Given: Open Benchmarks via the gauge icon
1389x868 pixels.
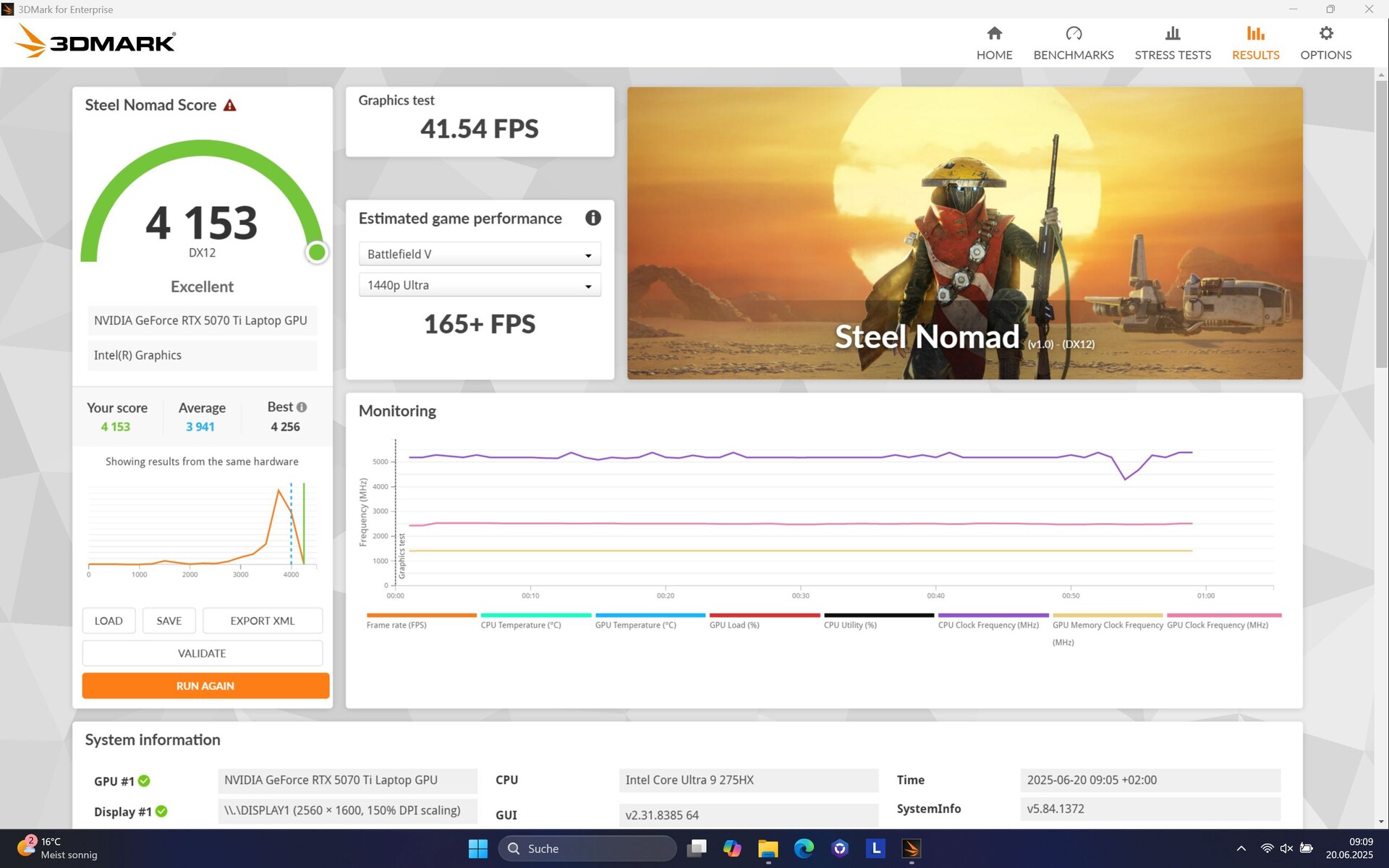Looking at the screenshot, I should coord(1073,34).
